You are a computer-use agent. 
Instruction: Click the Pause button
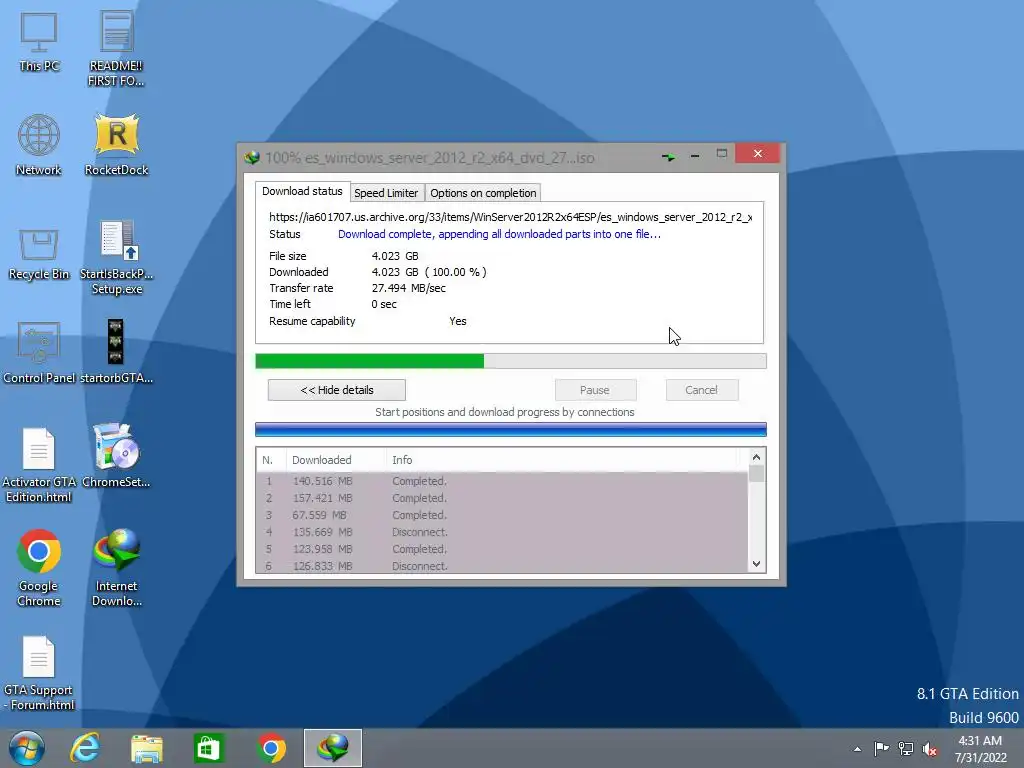[595, 390]
